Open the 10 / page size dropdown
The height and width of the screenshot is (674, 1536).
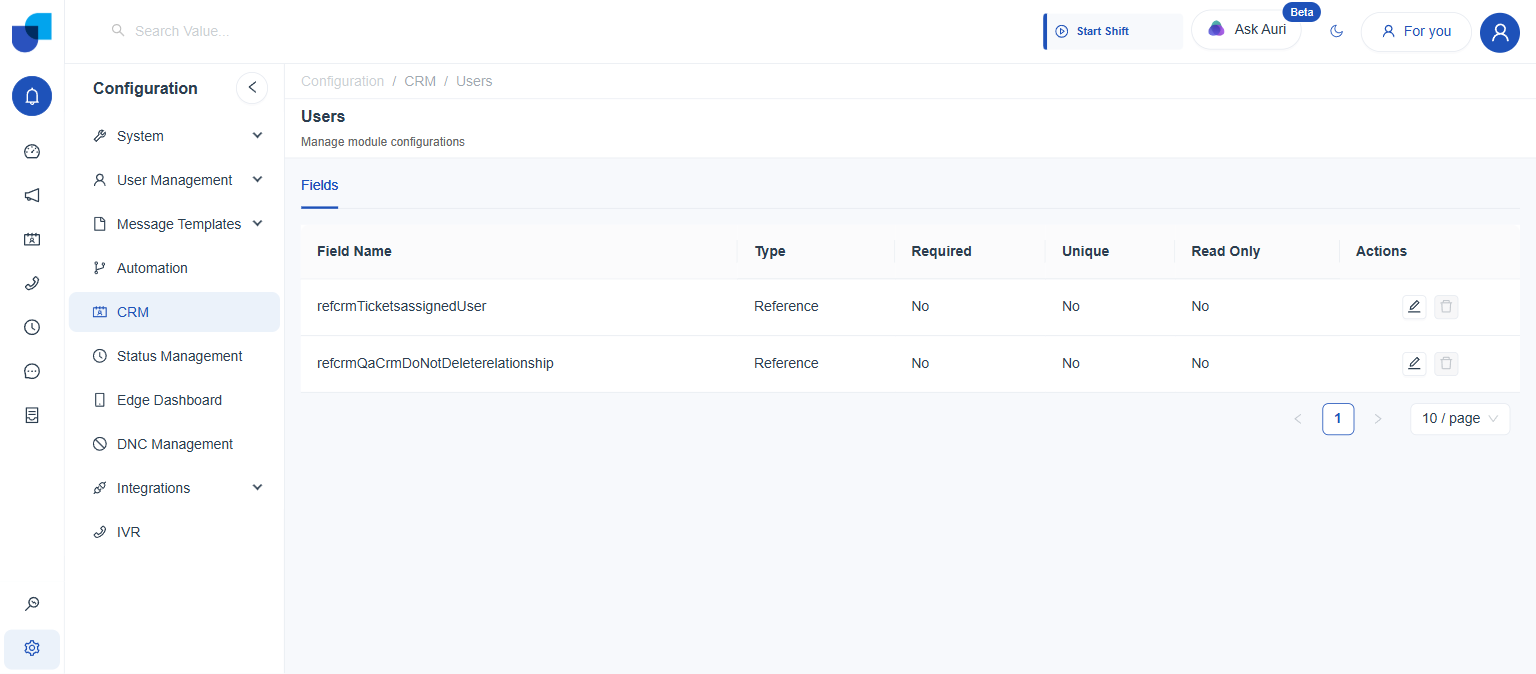[x=1460, y=419]
